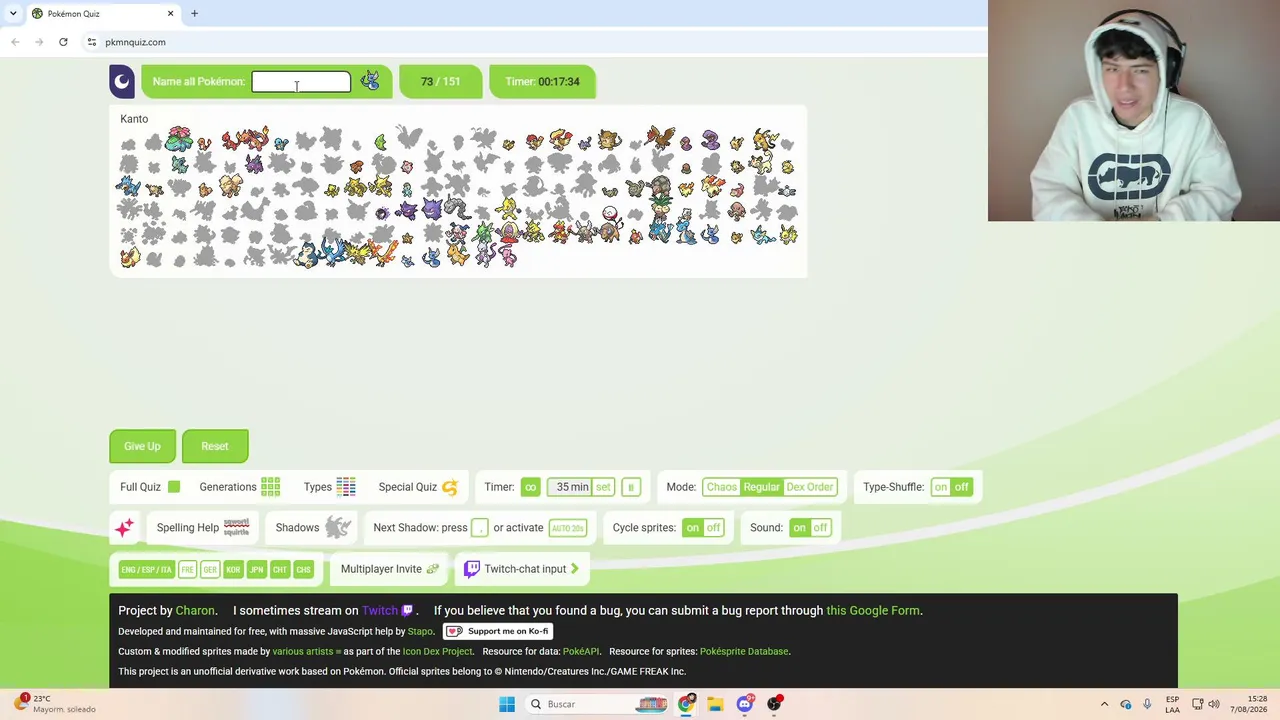Turn Cycle sprites on

tap(692, 528)
